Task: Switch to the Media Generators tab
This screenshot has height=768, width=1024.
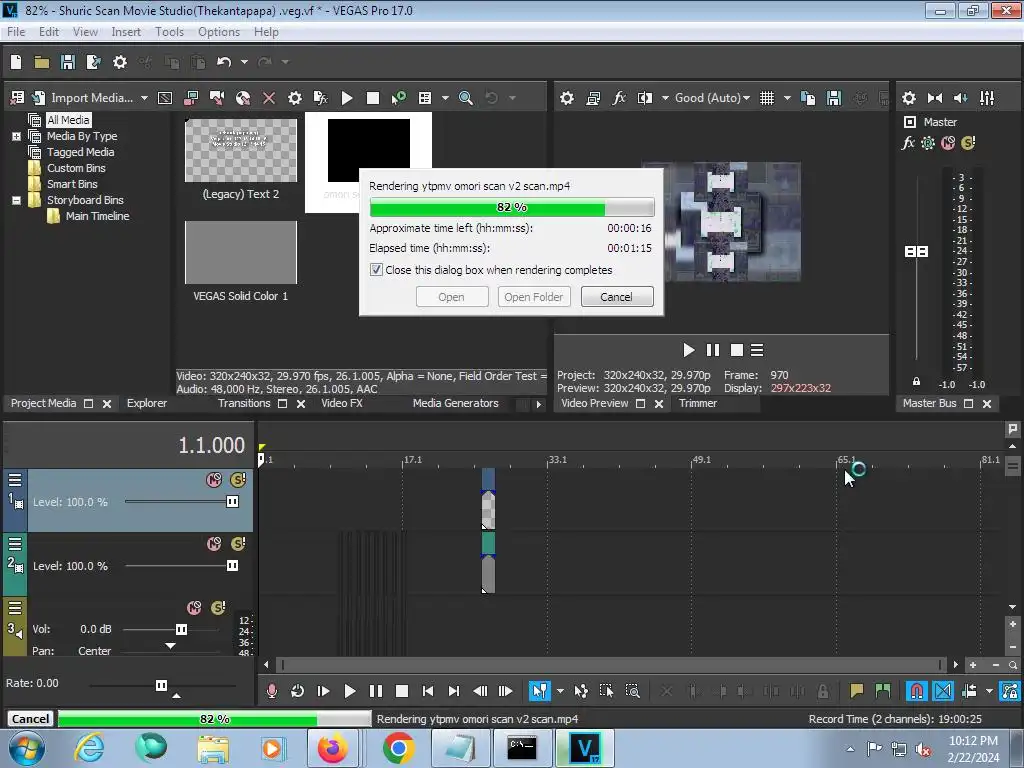Action: [455, 404]
